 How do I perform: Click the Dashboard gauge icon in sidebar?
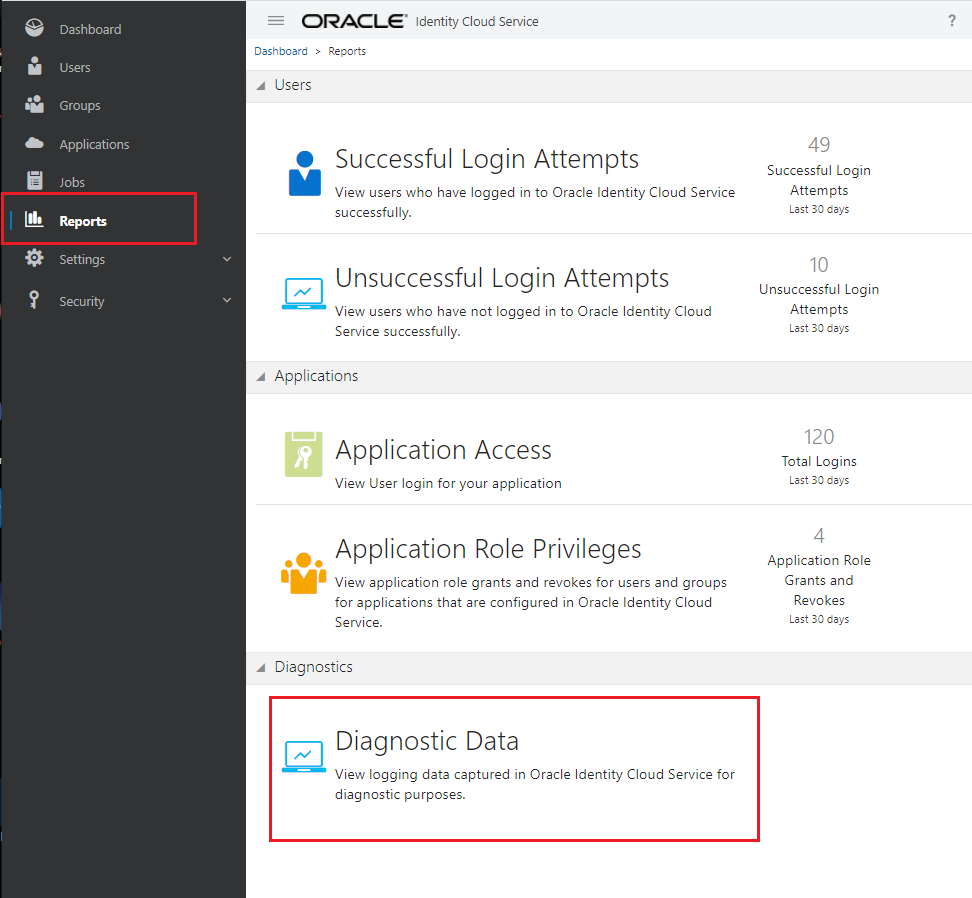[35, 28]
